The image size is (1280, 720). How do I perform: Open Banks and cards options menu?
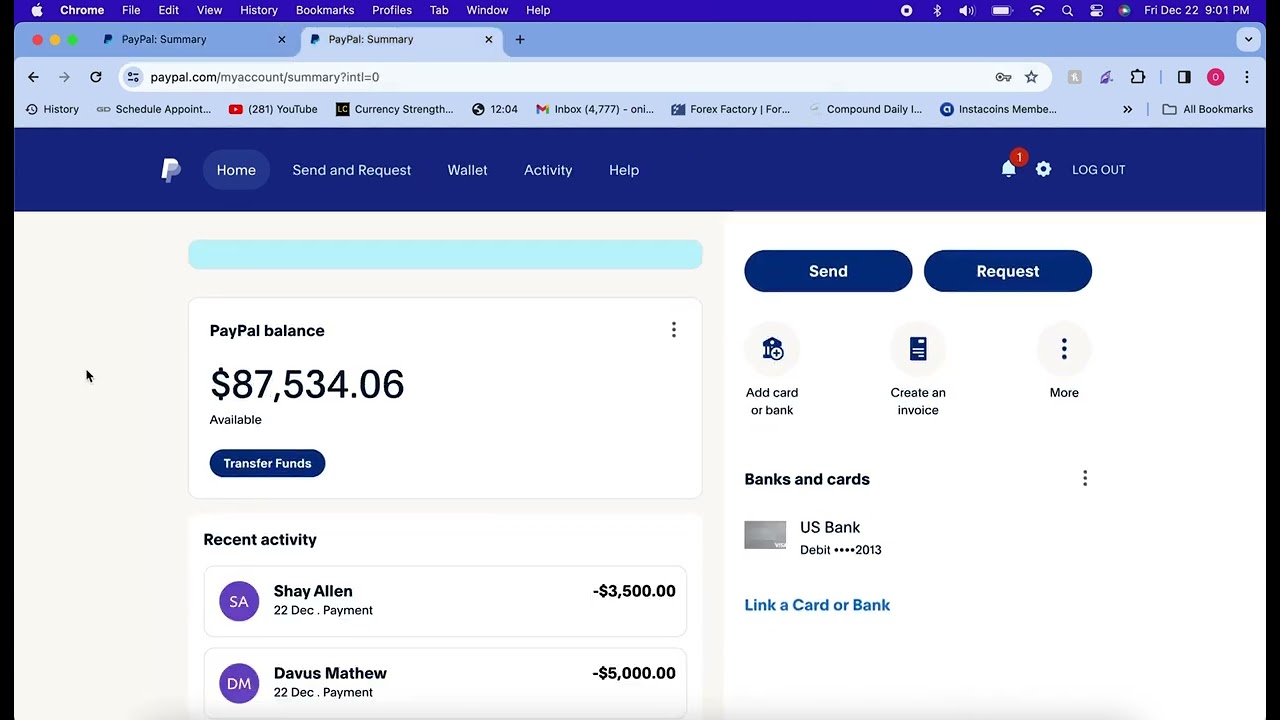click(x=1085, y=478)
